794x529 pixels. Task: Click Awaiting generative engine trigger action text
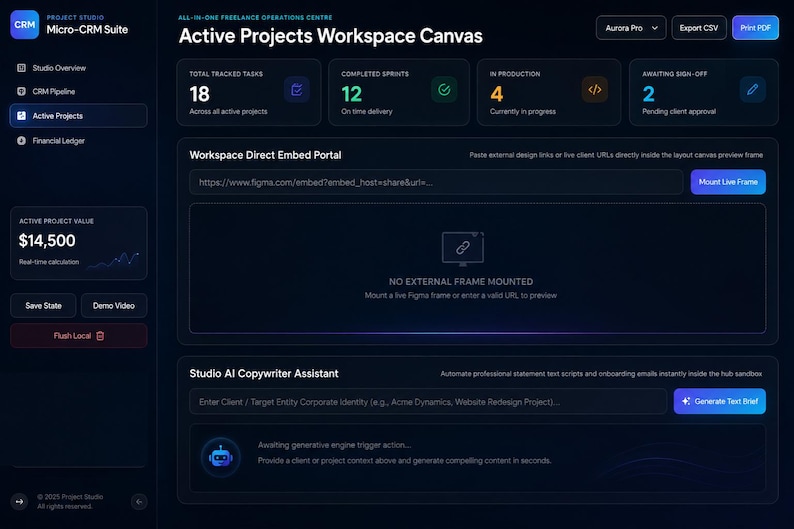334,445
